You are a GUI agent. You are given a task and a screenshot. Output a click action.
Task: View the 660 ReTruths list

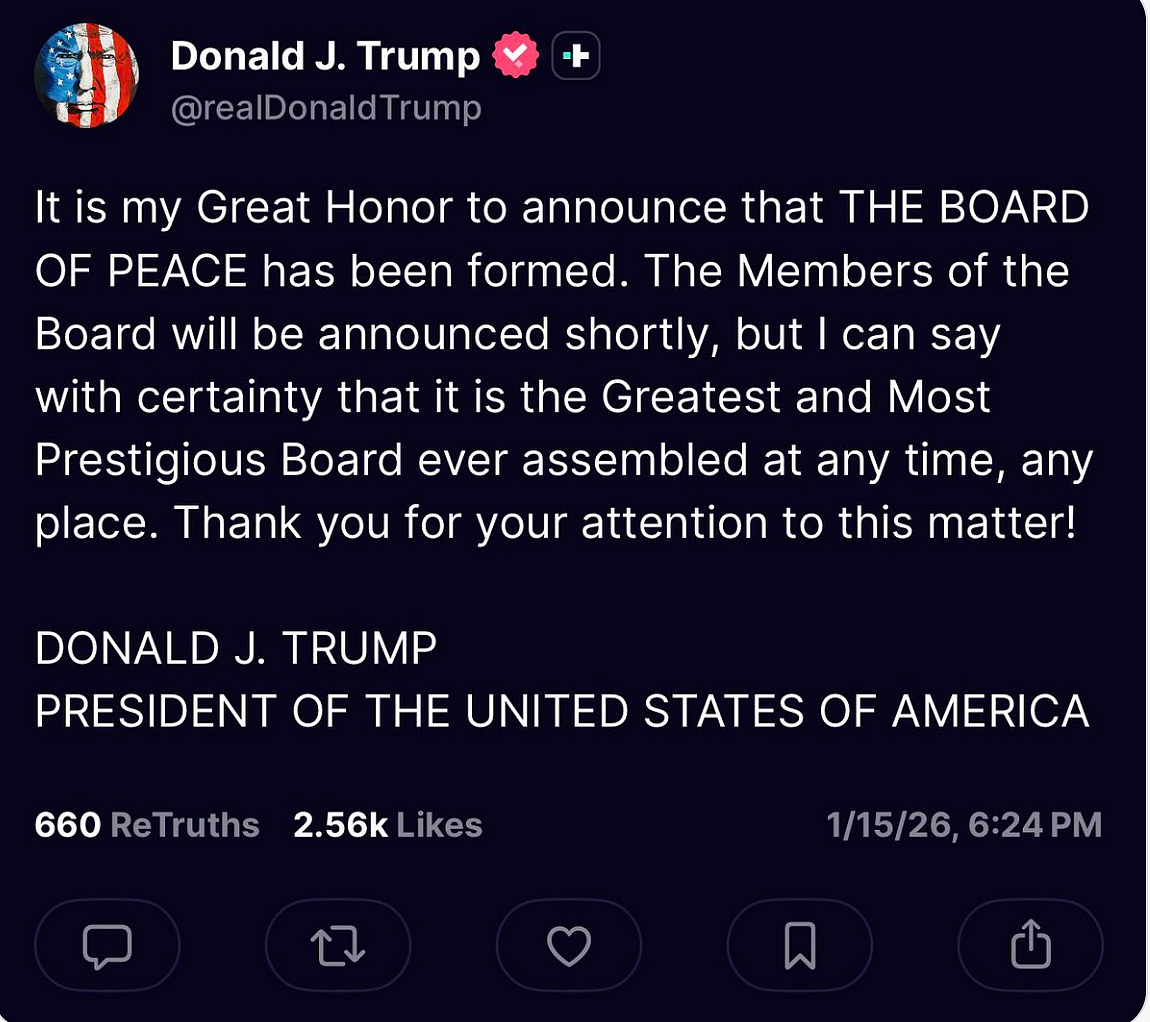[147, 825]
